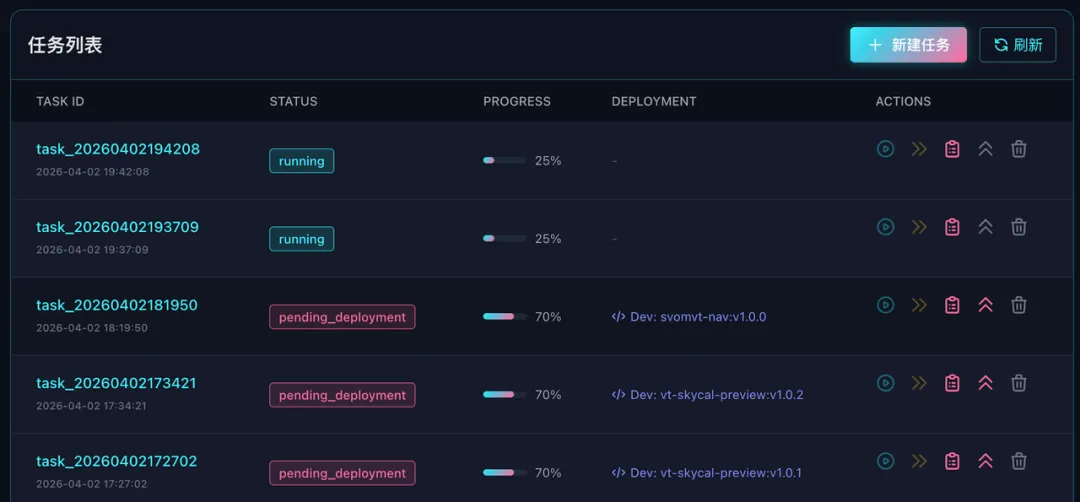
Task: Click double-chevron skip icon for task_20260402172702
Action: click(919, 461)
